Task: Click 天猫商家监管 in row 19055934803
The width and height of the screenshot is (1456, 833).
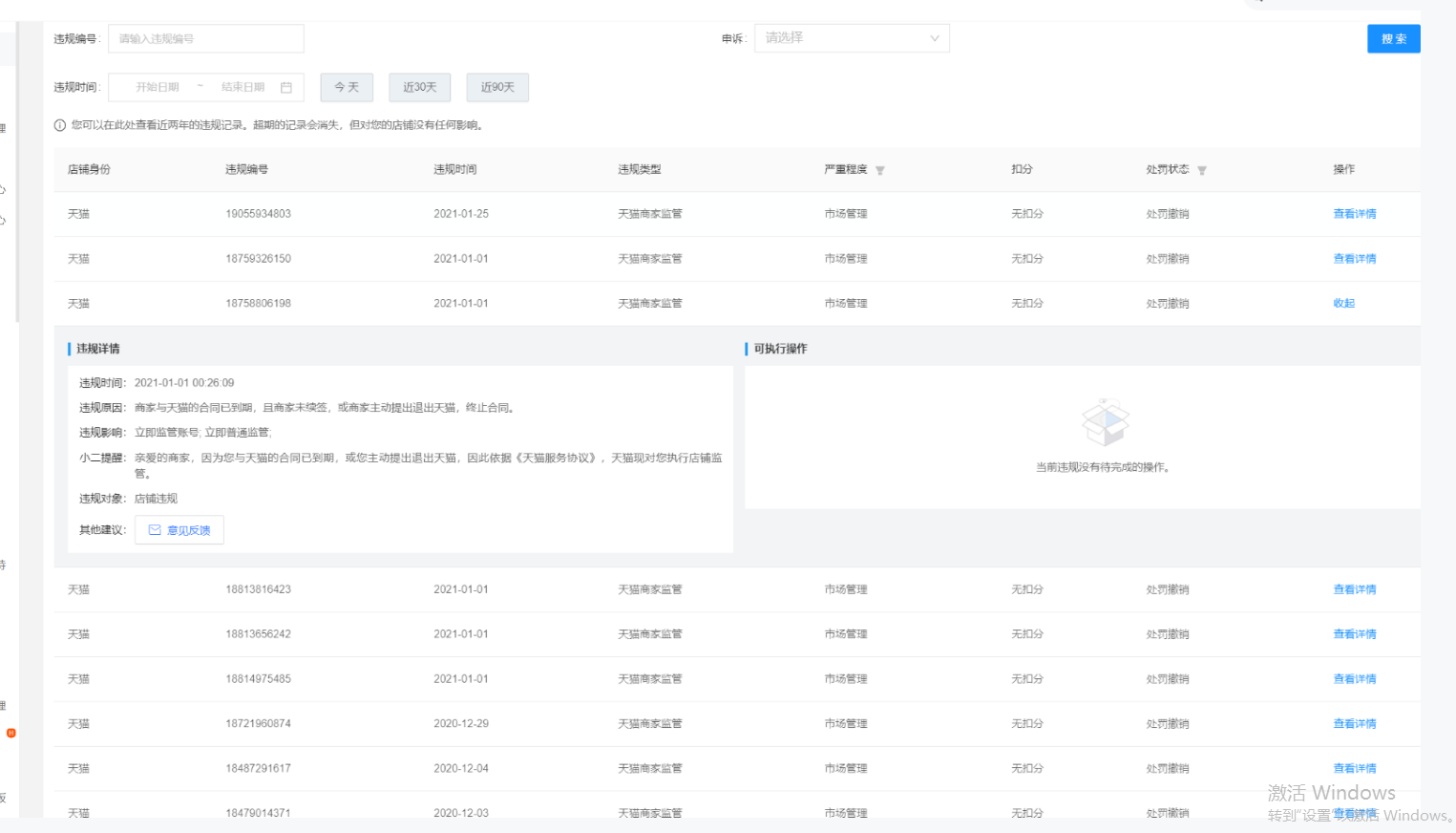Action: click(650, 214)
